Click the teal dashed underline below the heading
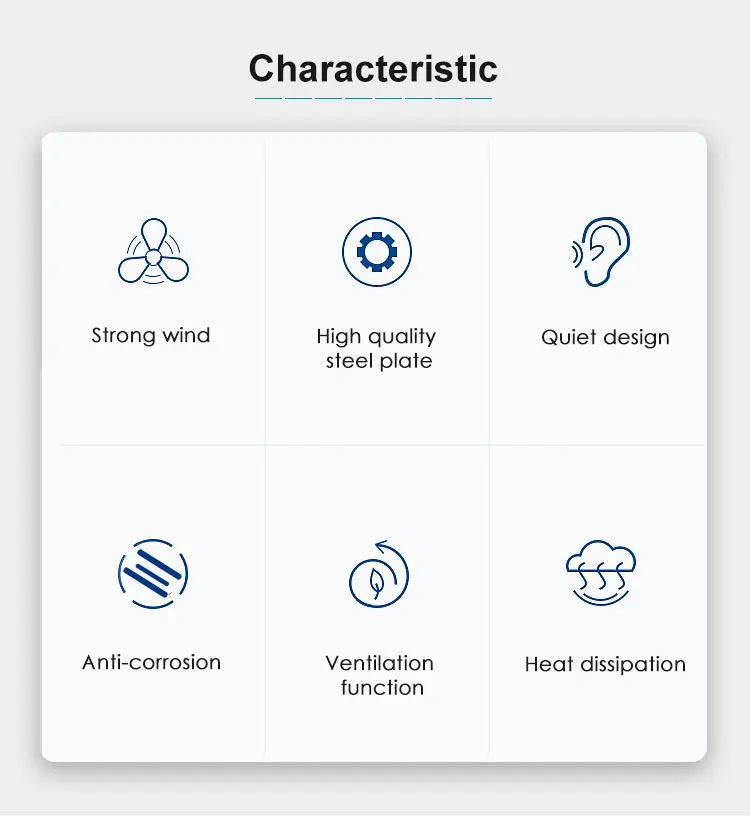The height and width of the screenshot is (819, 750). [x=373, y=98]
